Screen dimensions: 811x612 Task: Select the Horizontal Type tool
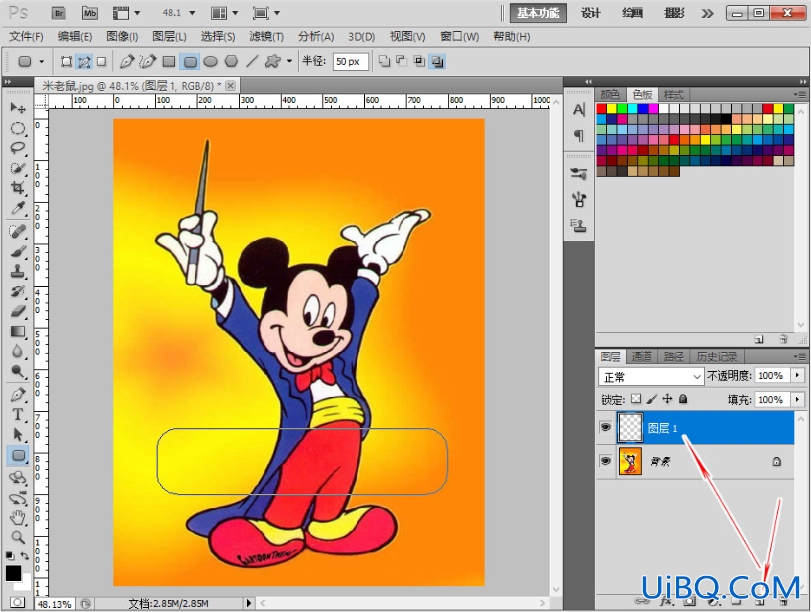tap(18, 414)
